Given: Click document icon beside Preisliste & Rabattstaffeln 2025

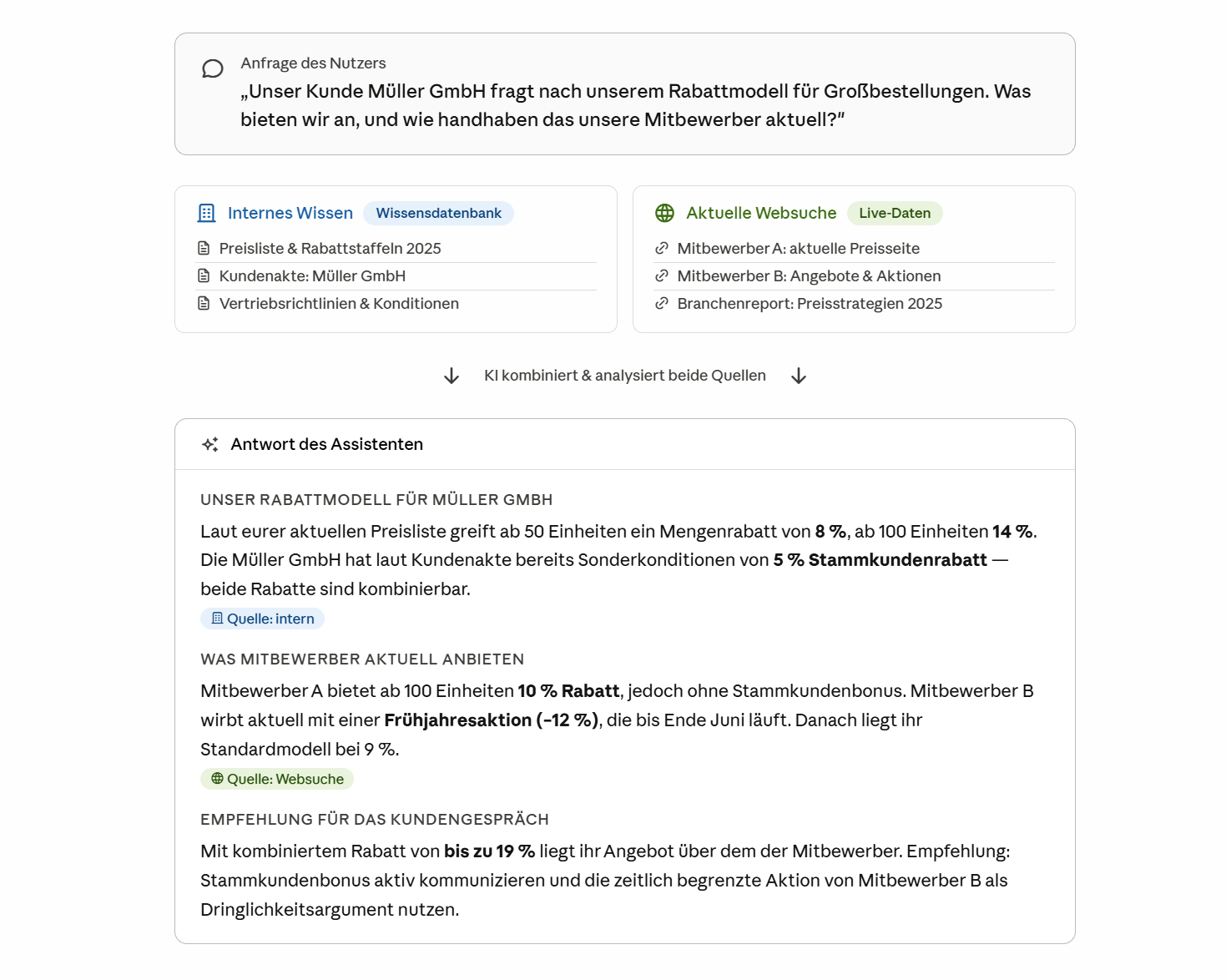Looking at the screenshot, I should point(204,248).
